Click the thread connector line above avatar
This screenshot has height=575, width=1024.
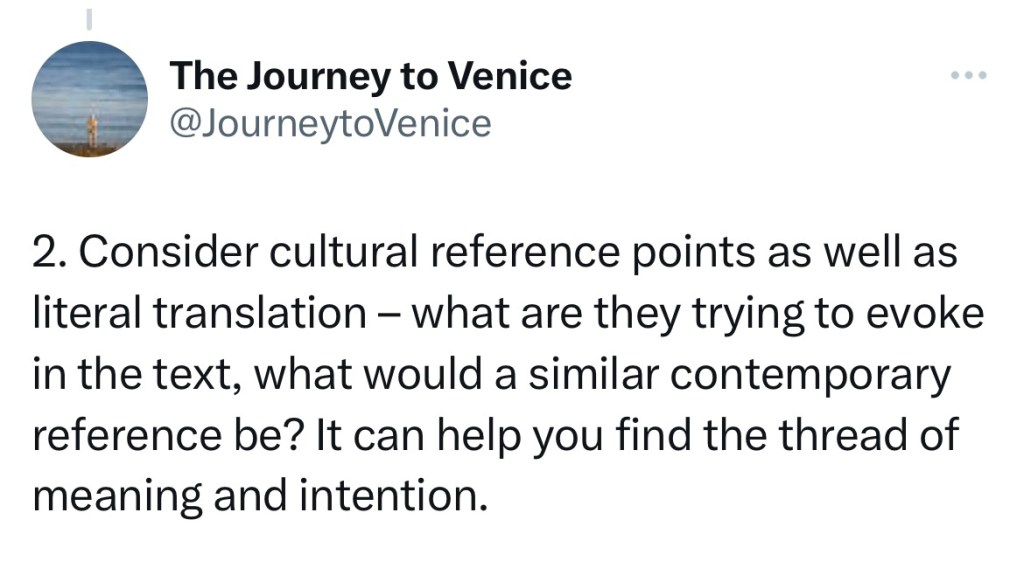88,17
